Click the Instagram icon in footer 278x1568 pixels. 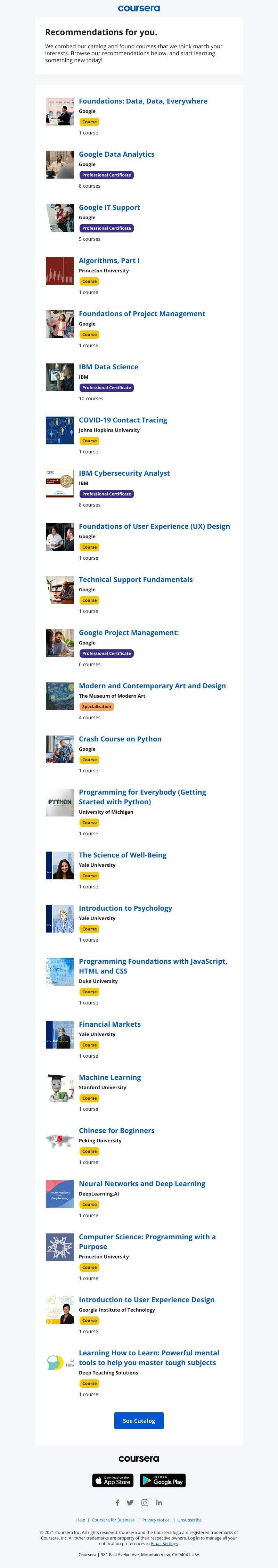click(x=145, y=1502)
